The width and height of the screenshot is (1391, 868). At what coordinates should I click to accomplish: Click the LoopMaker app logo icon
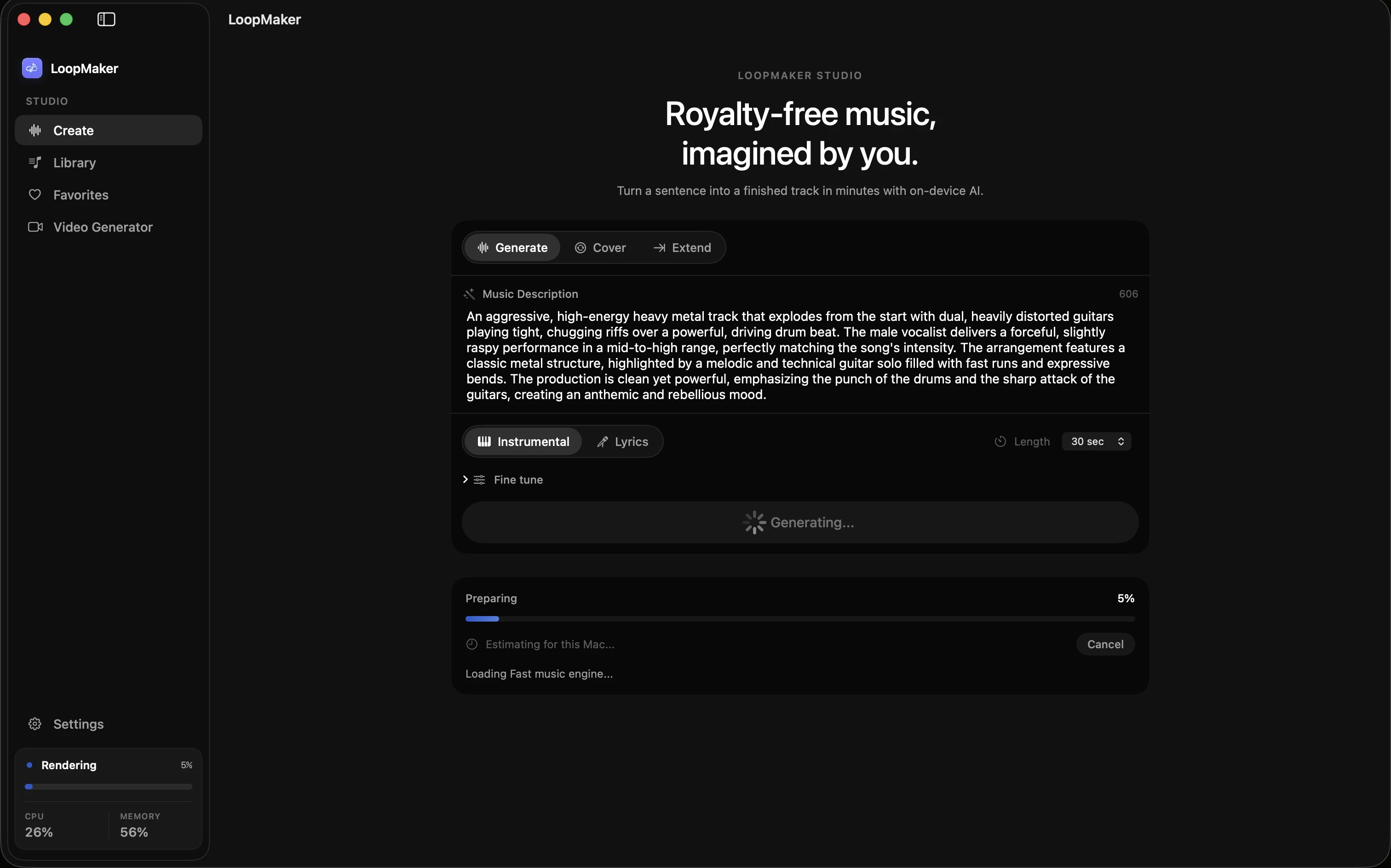(32, 69)
